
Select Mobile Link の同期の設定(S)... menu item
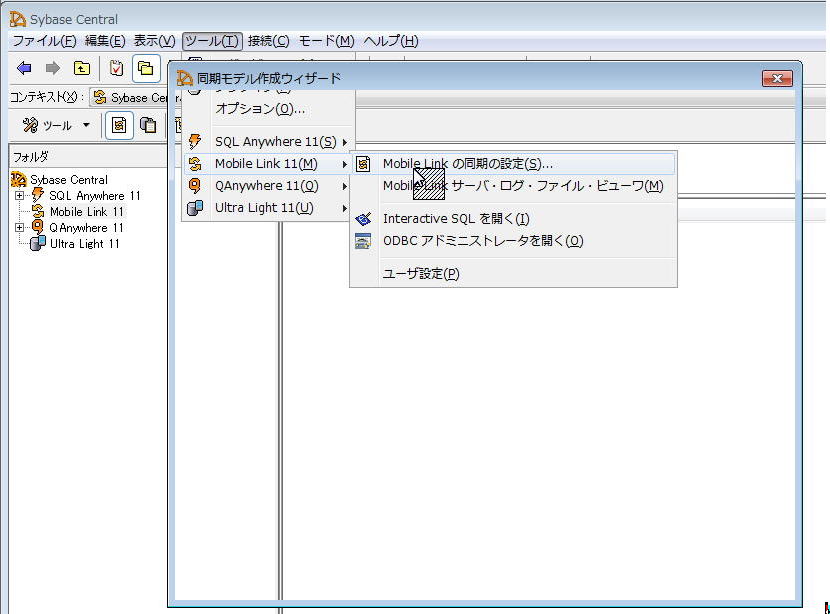point(467,164)
